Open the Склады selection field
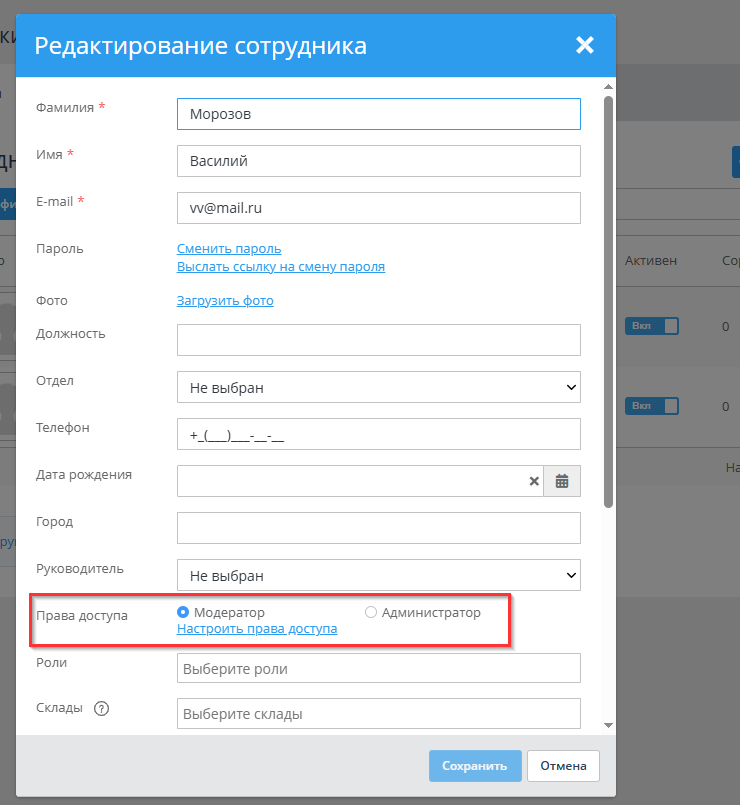The image size is (740, 805). click(378, 713)
